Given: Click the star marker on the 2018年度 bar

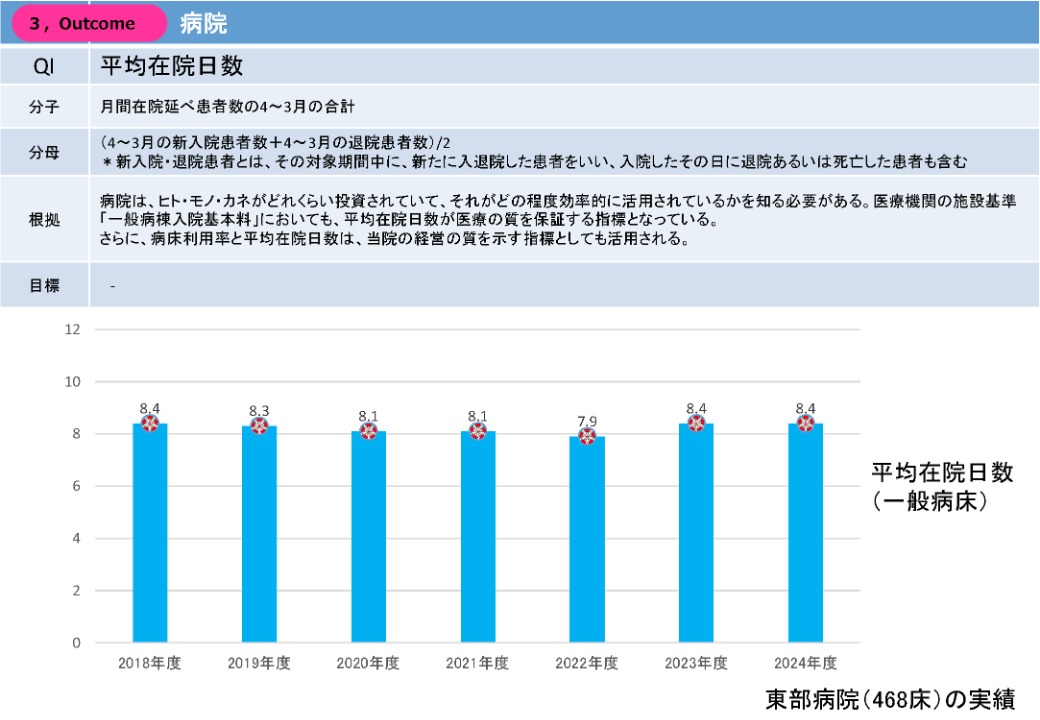Looking at the screenshot, I should pyautogui.click(x=150, y=424).
